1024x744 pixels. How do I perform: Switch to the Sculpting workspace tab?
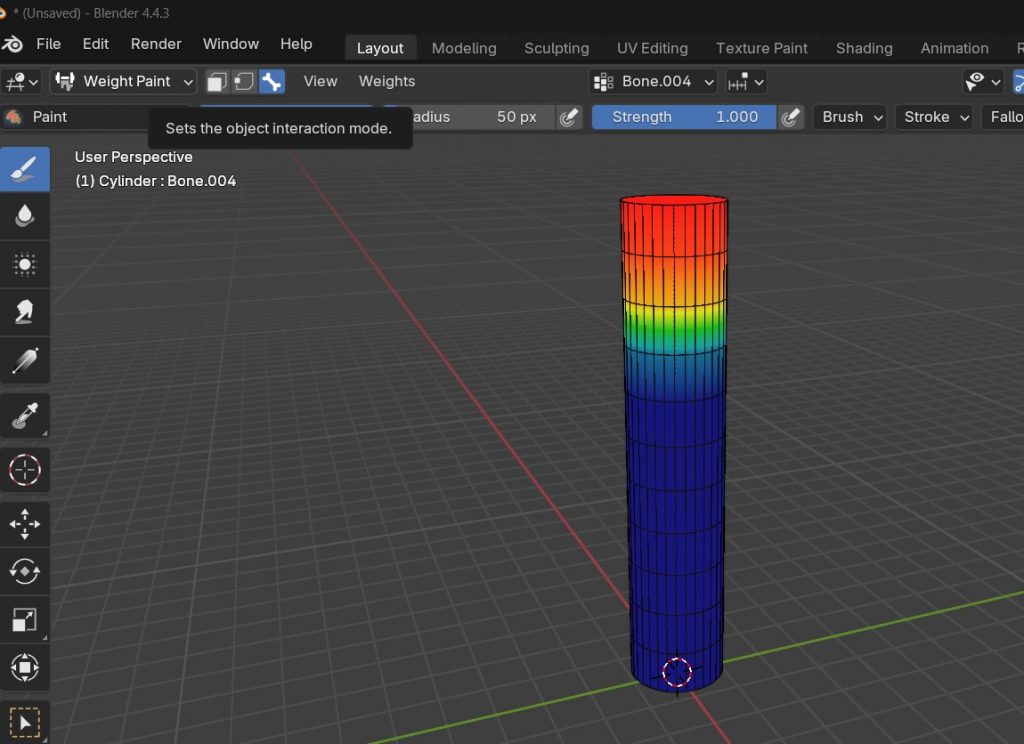pos(556,48)
